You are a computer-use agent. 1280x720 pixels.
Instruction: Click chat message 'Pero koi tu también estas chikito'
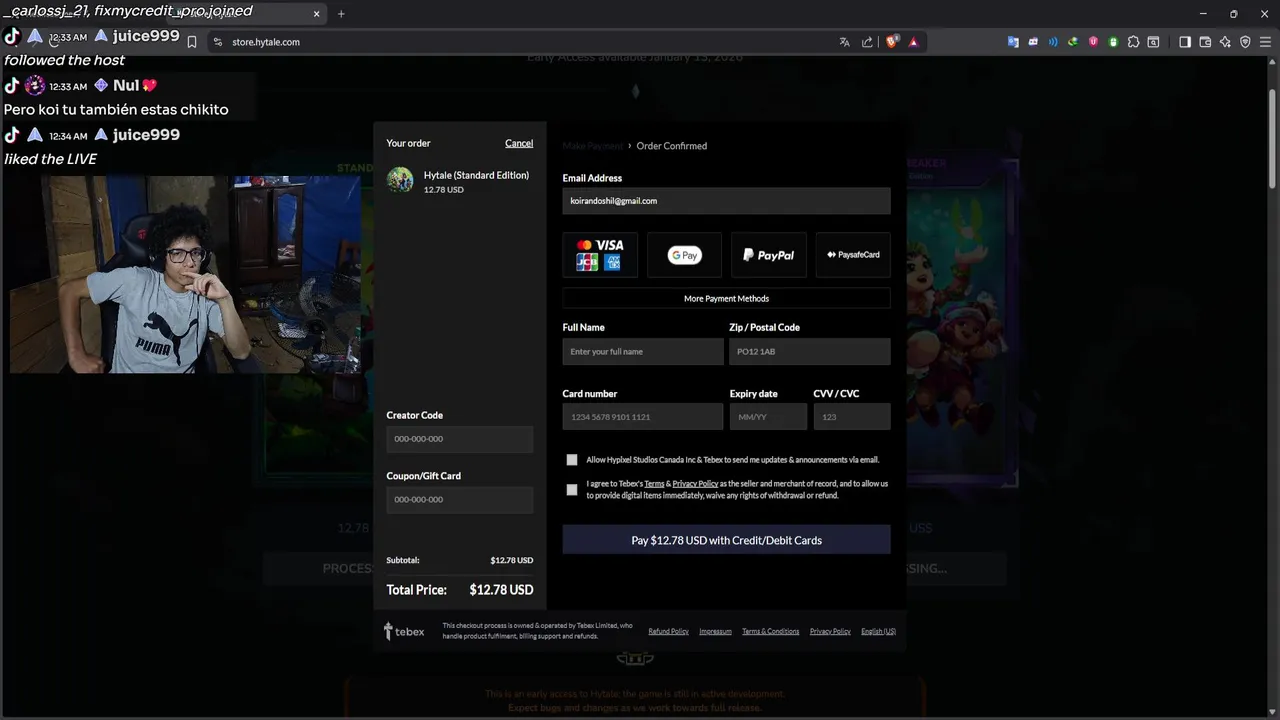tap(116, 110)
